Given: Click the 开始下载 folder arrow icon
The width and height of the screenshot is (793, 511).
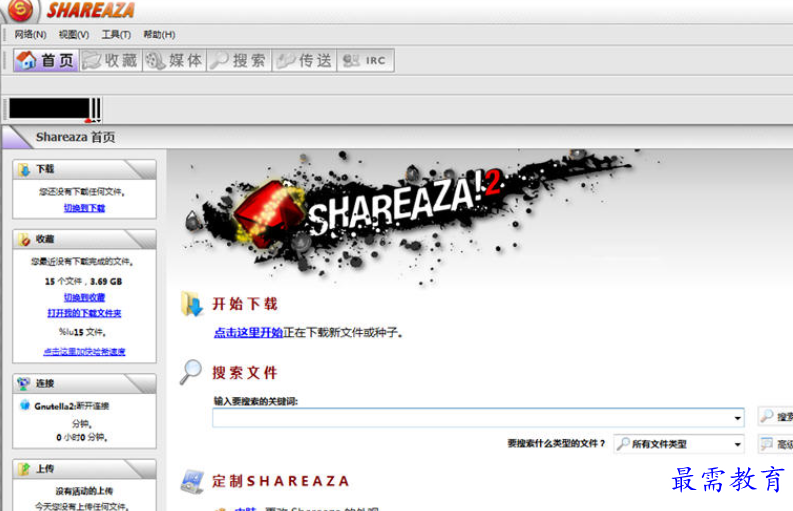Looking at the screenshot, I should 192,304.
